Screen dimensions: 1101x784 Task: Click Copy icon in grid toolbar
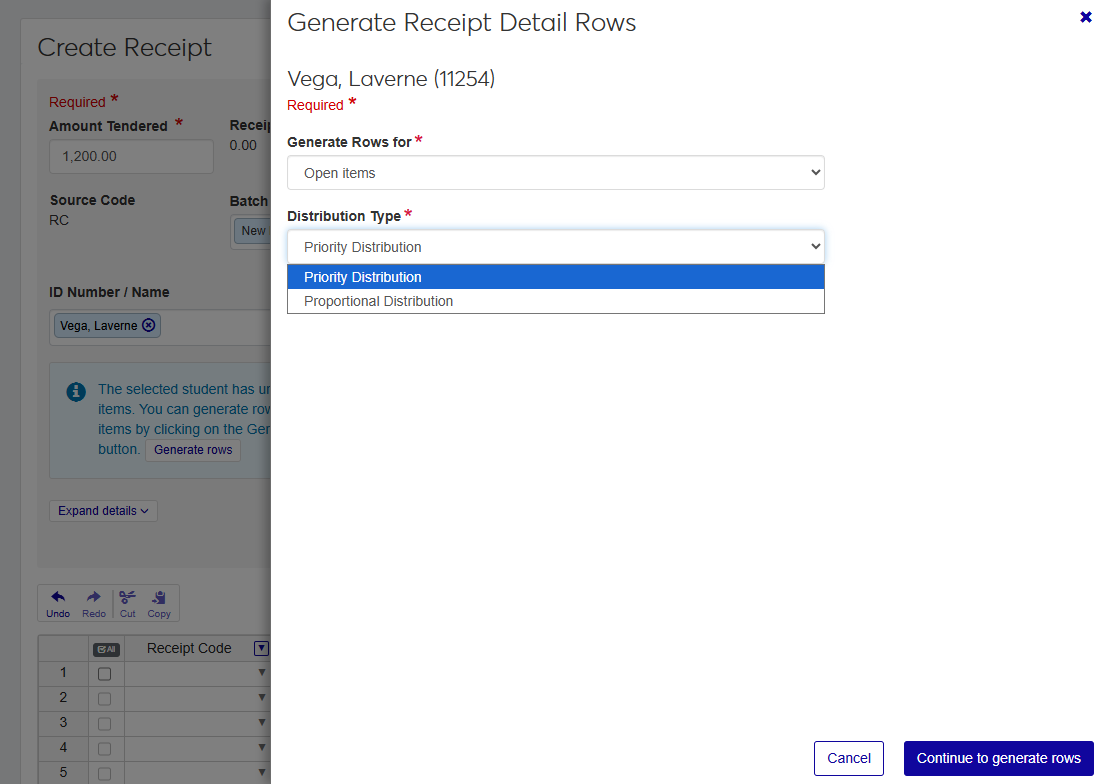click(x=159, y=604)
